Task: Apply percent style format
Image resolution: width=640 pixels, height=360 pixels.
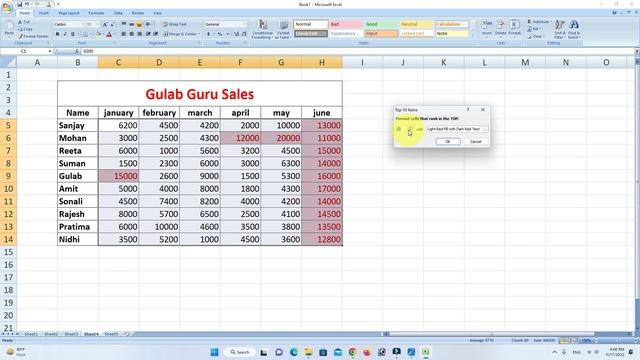Action: [x=220, y=34]
